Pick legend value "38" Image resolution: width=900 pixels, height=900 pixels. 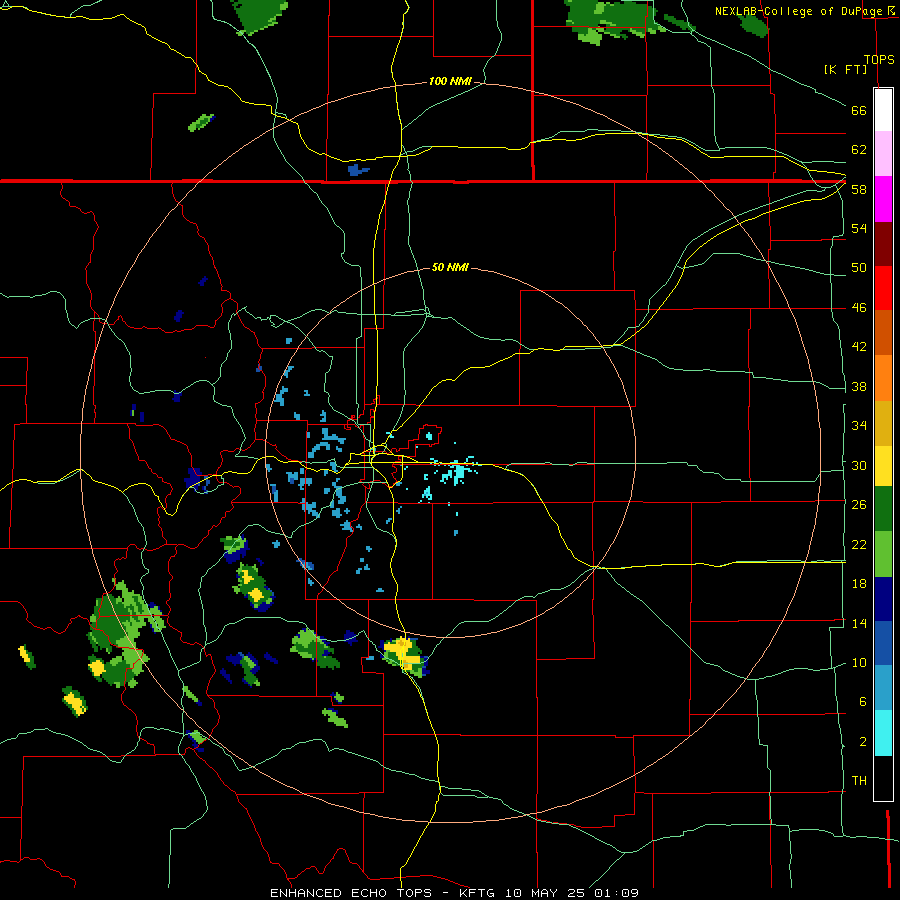pyautogui.click(x=859, y=386)
